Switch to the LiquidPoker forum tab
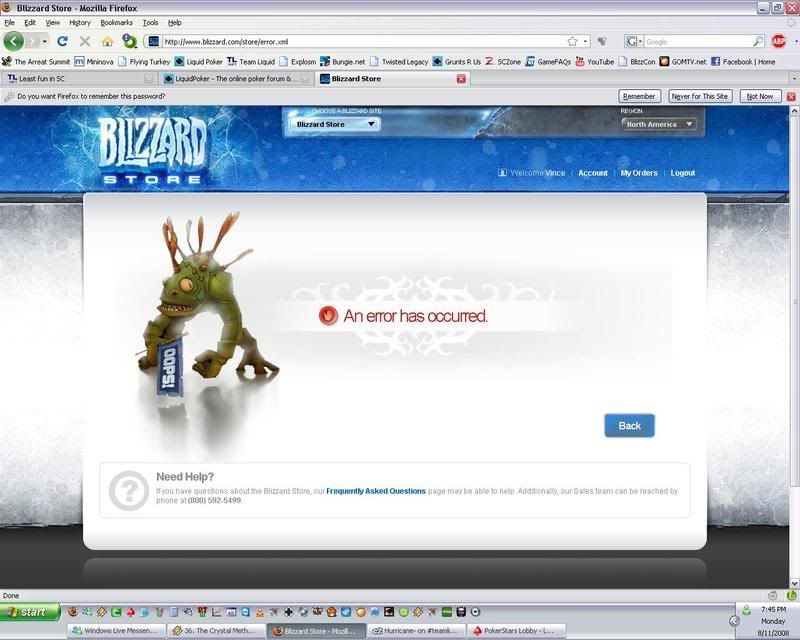The width and height of the screenshot is (800, 640). coord(236,79)
